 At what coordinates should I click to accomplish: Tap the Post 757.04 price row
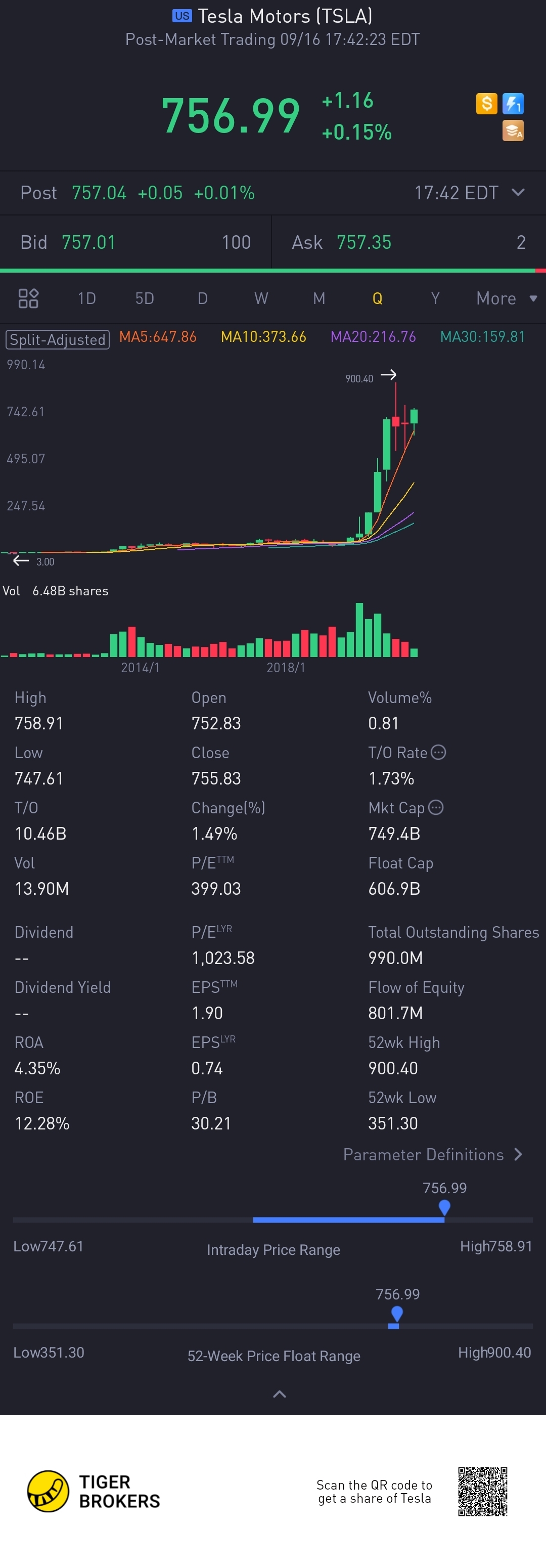point(272,193)
